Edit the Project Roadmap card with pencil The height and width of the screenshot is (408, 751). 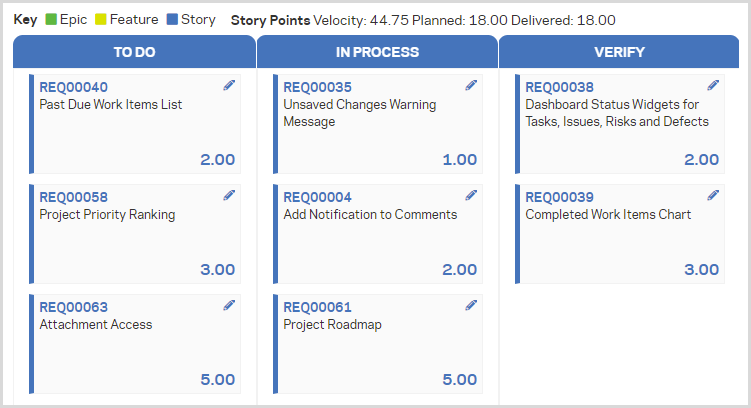(x=472, y=305)
